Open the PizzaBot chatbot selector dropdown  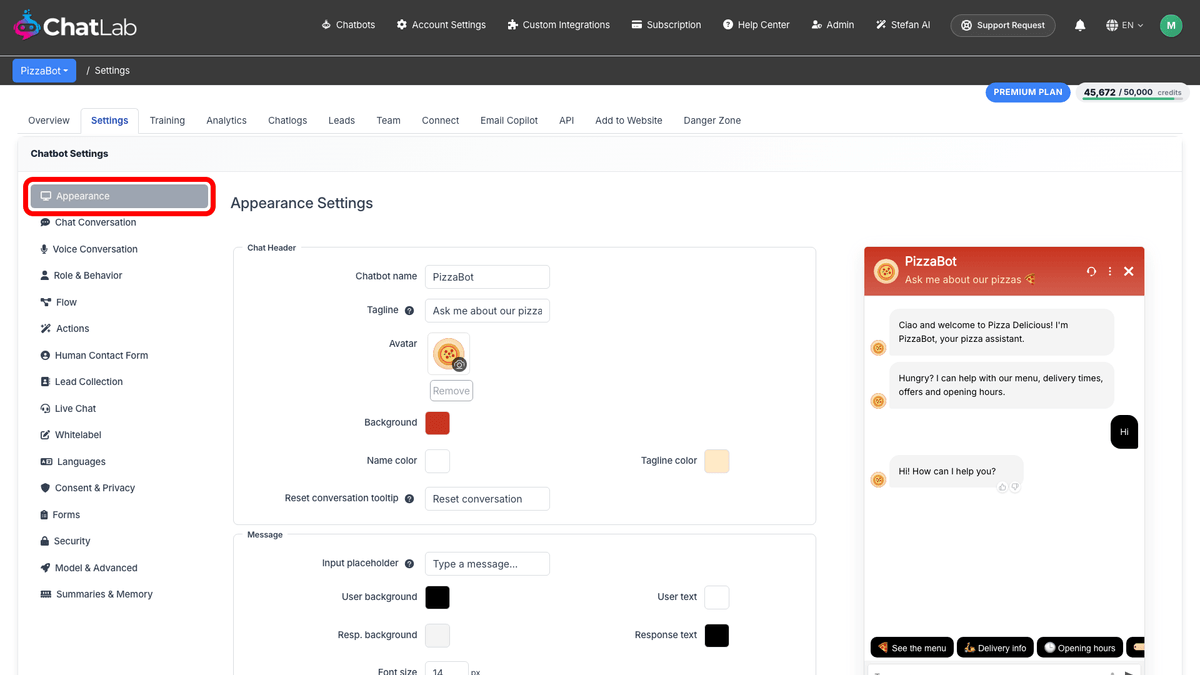pyautogui.click(x=44, y=71)
